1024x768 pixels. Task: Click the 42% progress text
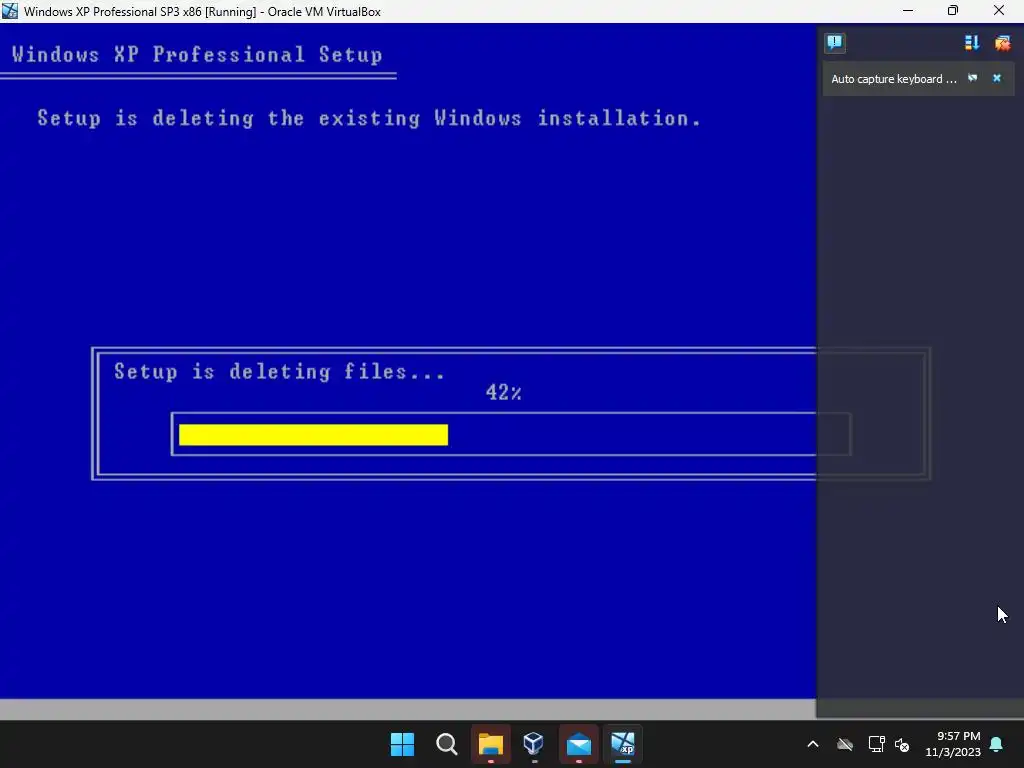click(x=504, y=392)
